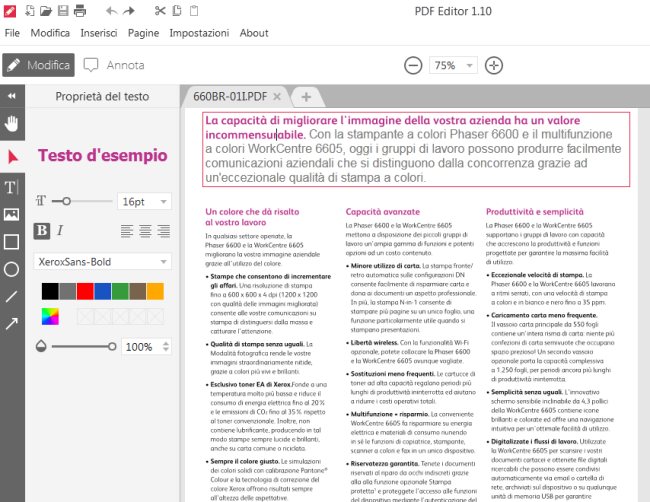The width and height of the screenshot is (650, 502).
Task: Pick the orange color swatch
Action: point(155,291)
